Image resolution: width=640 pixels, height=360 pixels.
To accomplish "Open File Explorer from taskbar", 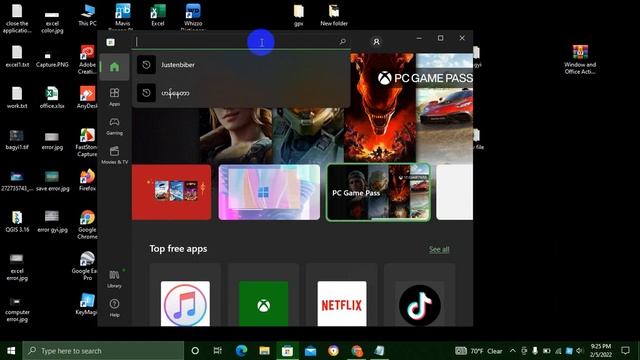I will click(x=264, y=351).
